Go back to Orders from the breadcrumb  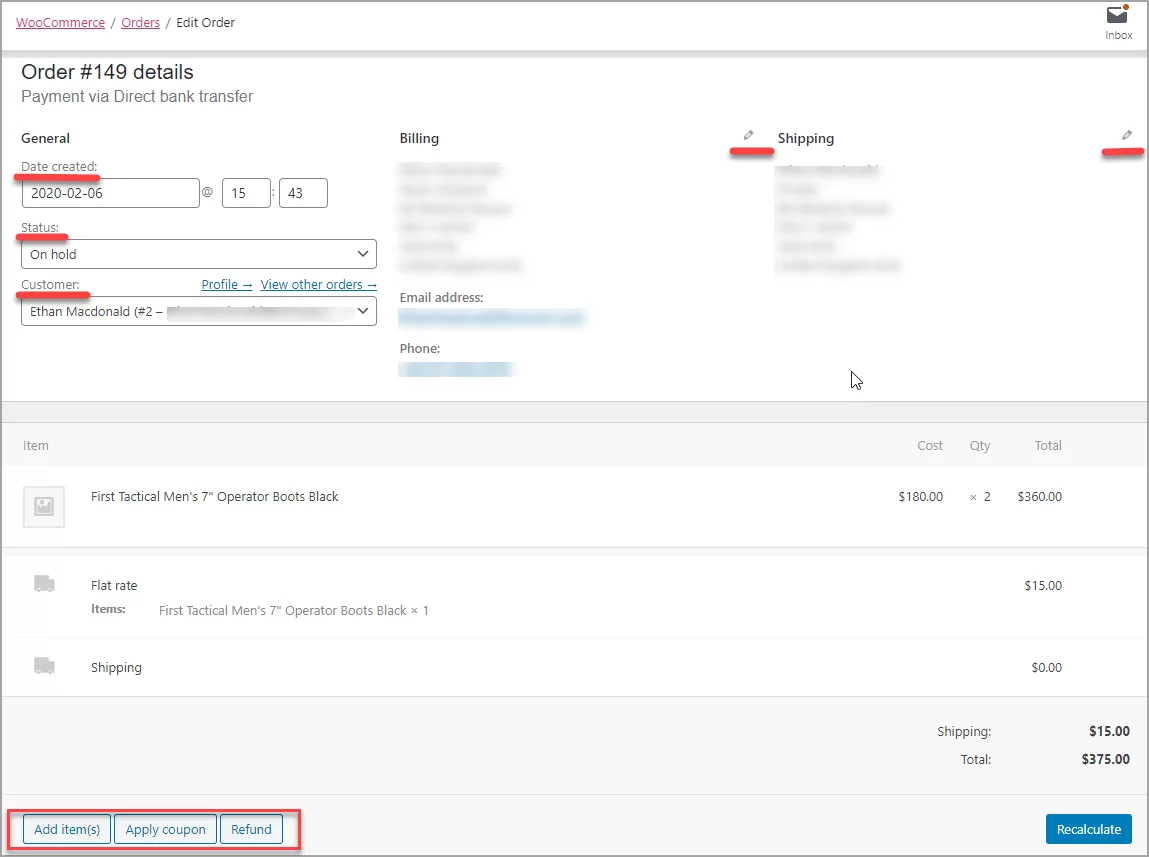click(x=140, y=22)
